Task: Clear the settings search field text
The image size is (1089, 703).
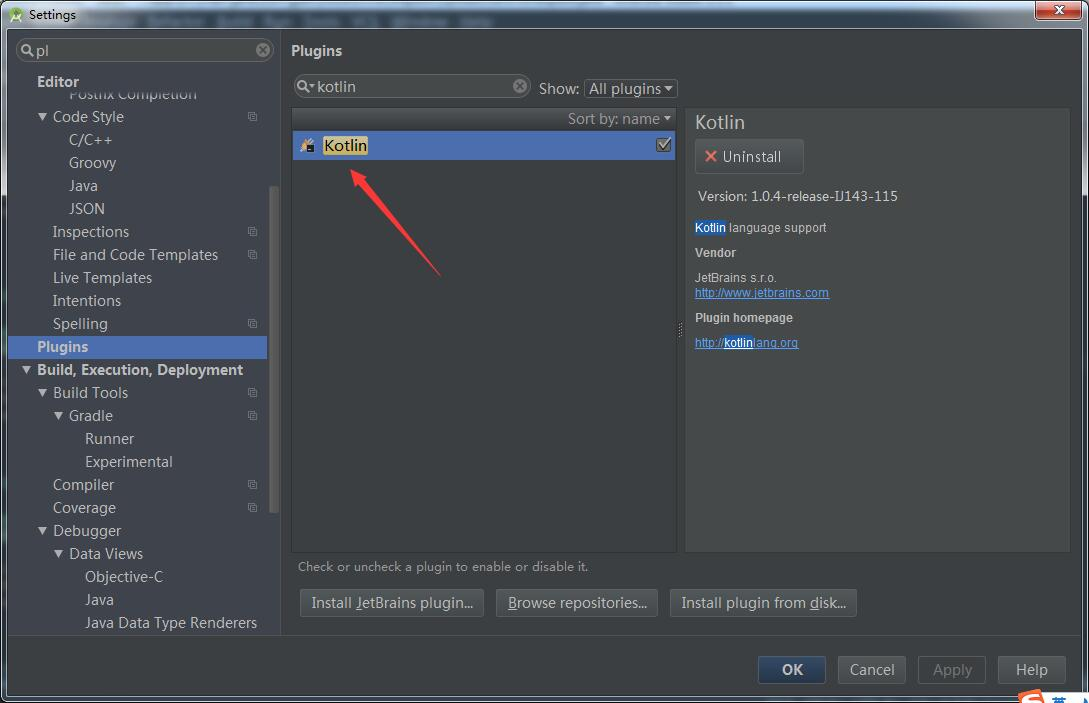Action: pos(263,50)
